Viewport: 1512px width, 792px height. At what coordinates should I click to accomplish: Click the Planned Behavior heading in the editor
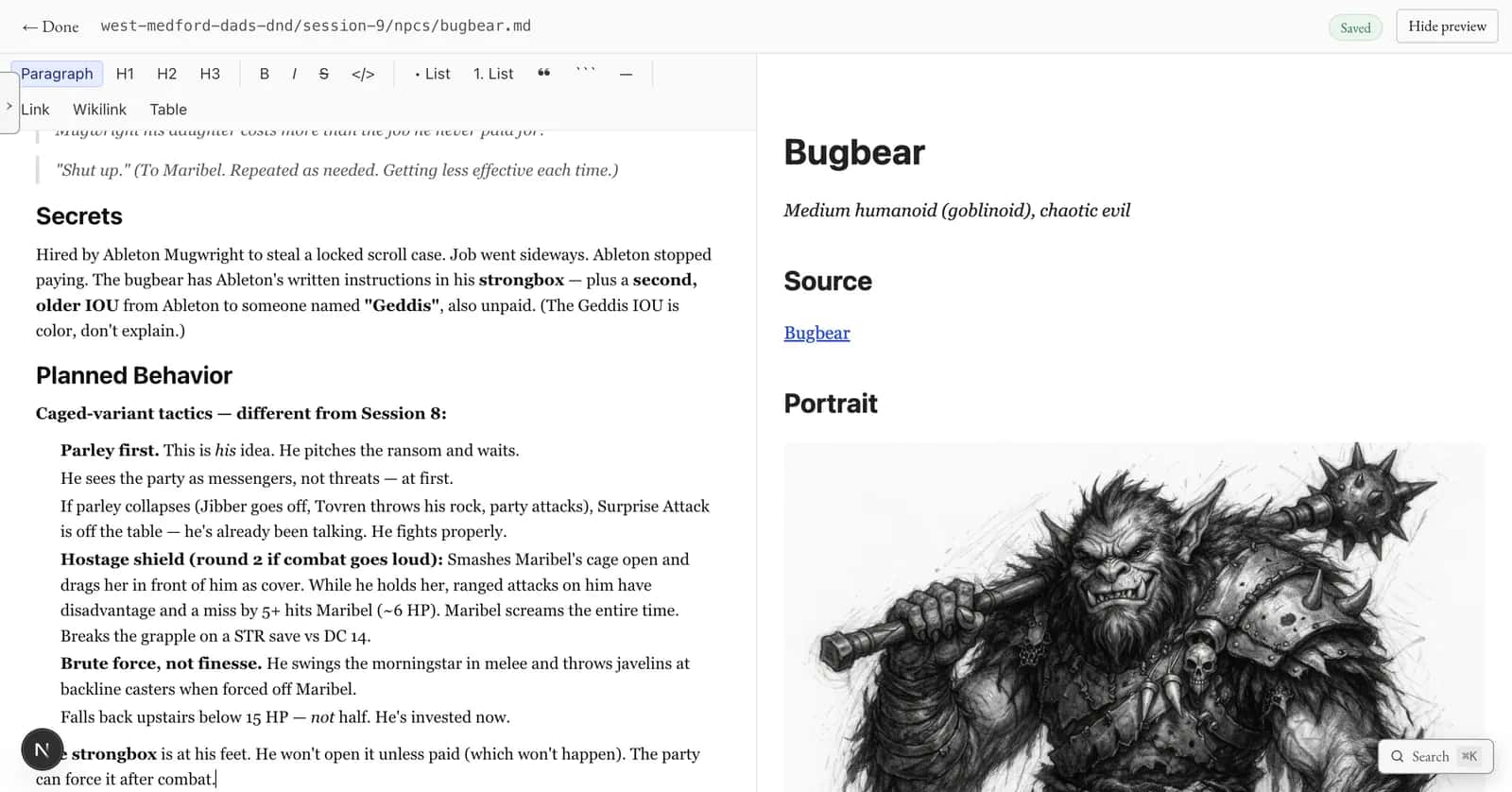[134, 375]
